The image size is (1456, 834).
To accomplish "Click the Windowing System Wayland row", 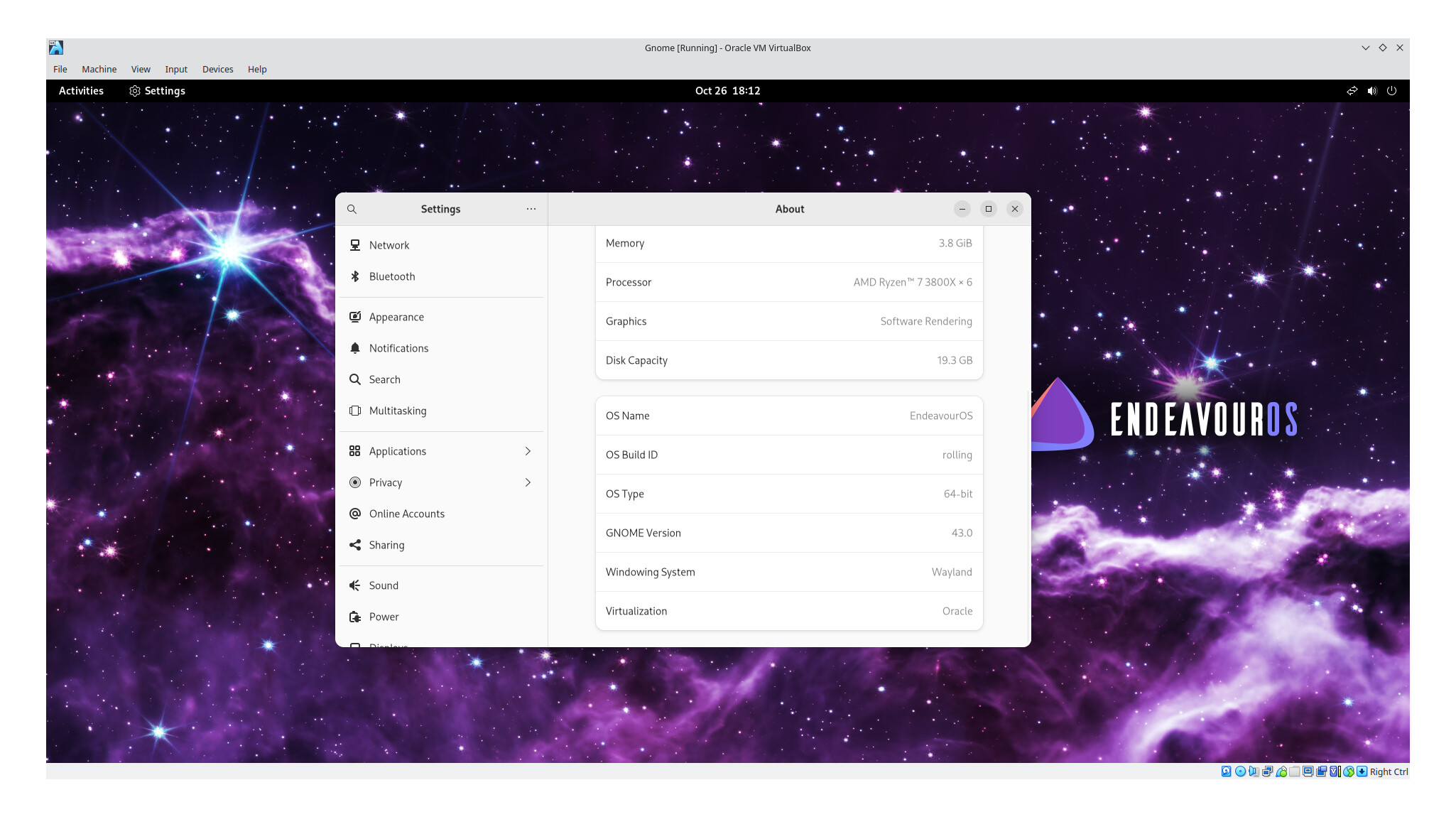I will point(789,572).
